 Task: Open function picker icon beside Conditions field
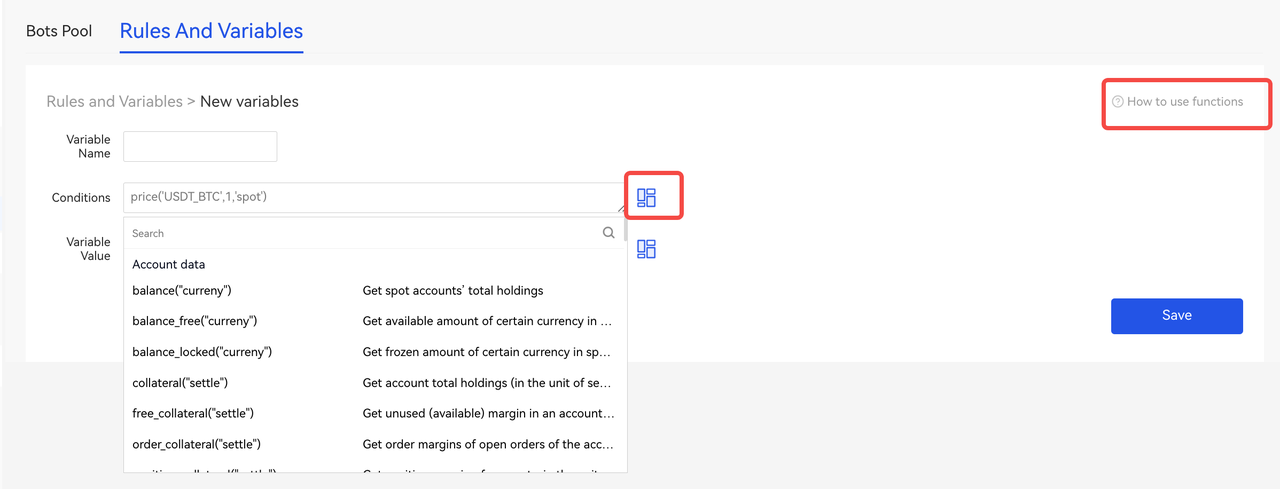click(x=646, y=198)
